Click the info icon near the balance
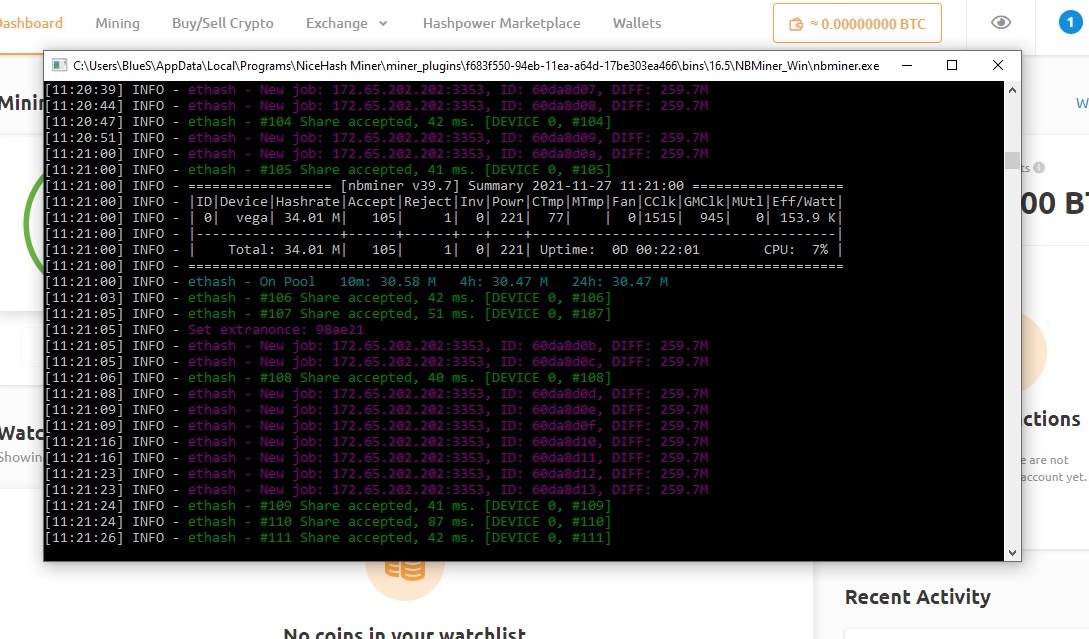The height and width of the screenshot is (639, 1089). (x=1040, y=168)
